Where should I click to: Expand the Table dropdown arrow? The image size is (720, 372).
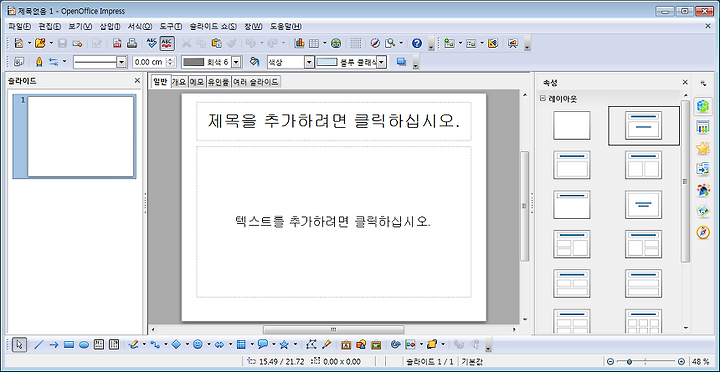tap(325, 43)
